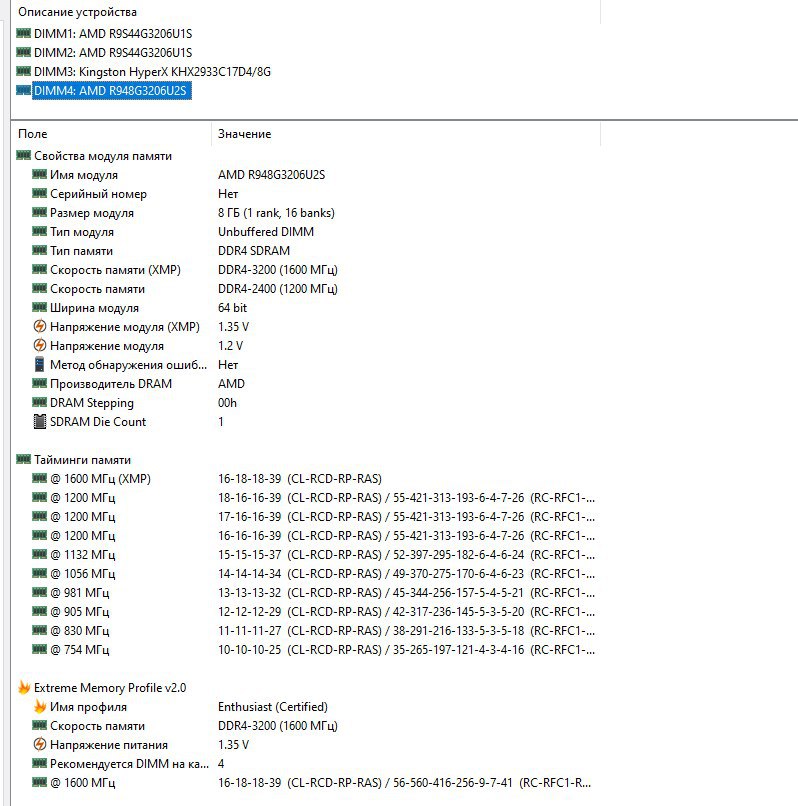Click the voltage icon for 'Напряжение питания'
Screen dimensions: 798x806
(40, 745)
